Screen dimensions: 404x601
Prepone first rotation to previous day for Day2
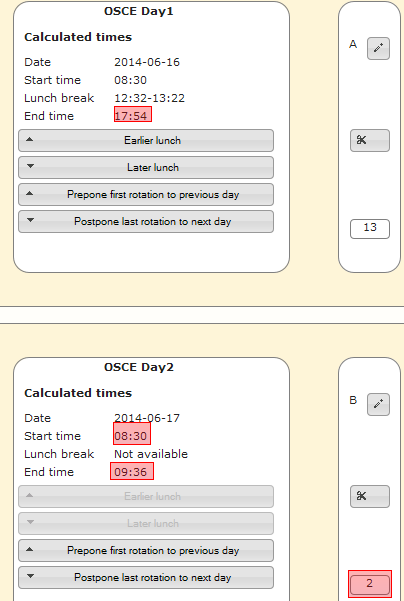146,551
